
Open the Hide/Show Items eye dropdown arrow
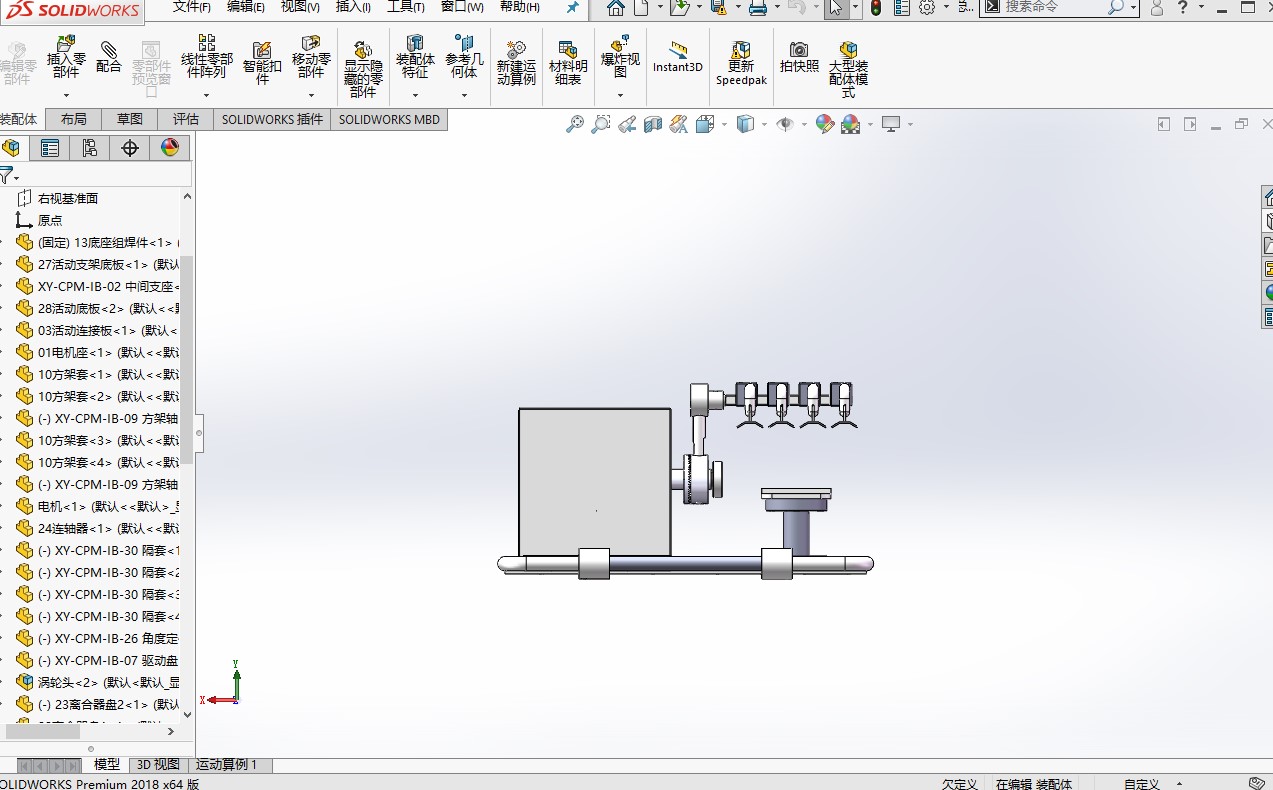point(804,124)
